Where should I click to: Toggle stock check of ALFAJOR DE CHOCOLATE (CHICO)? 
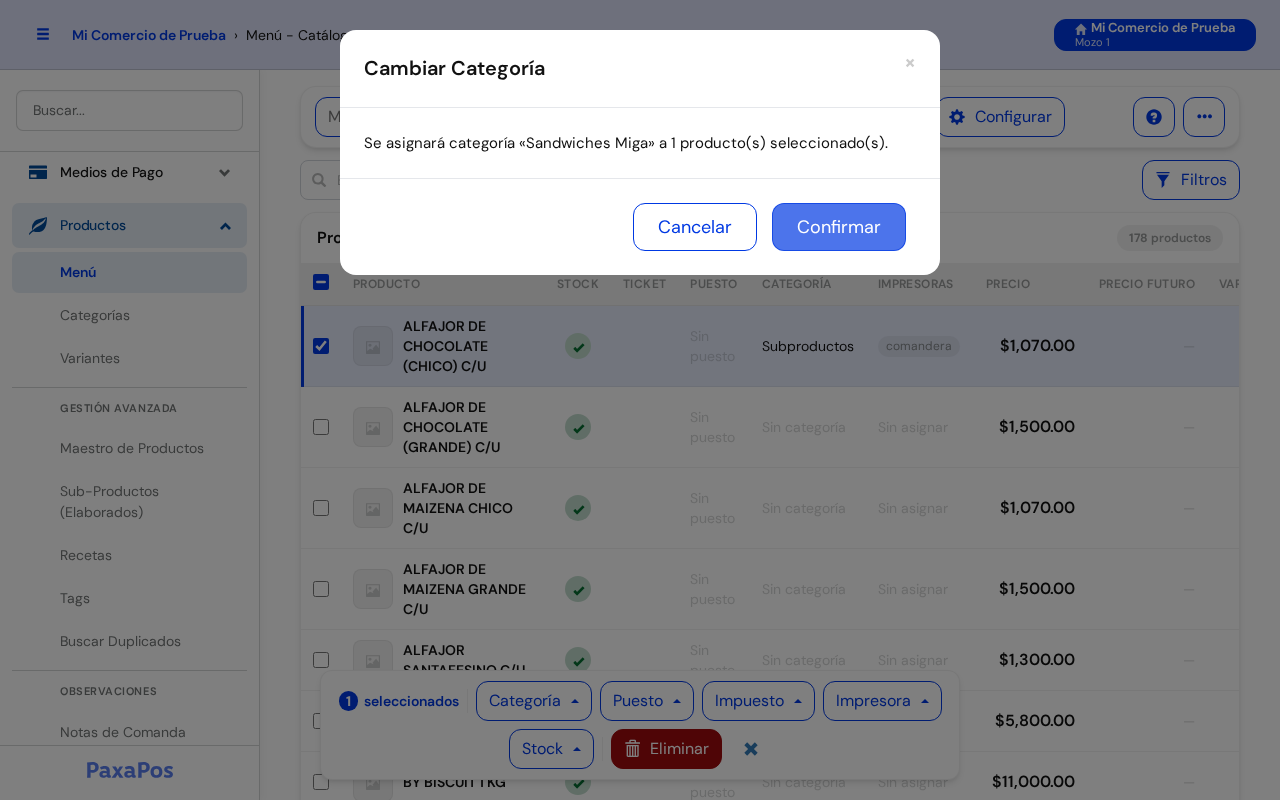coord(578,346)
